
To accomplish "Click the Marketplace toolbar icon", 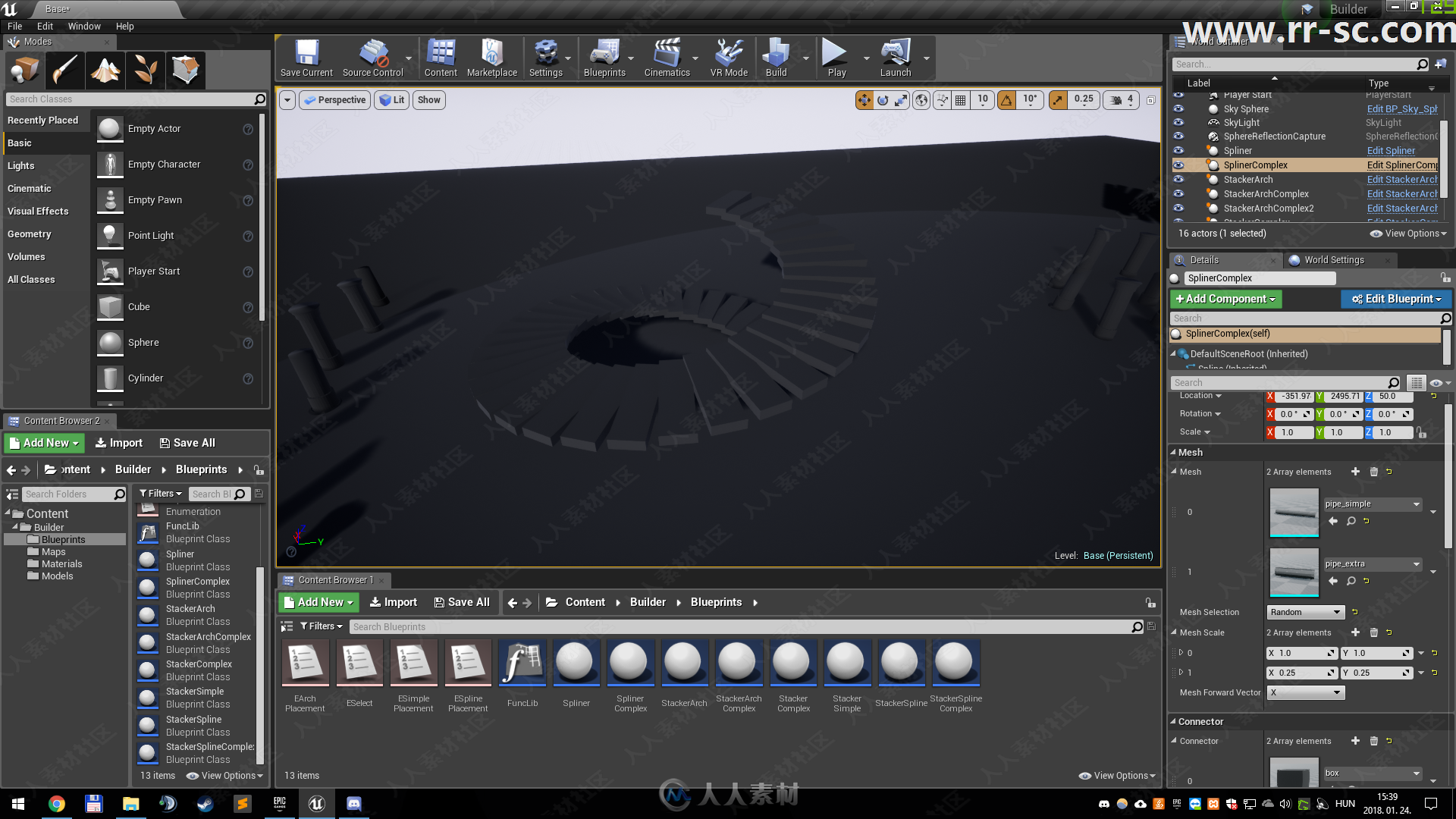I will (491, 58).
